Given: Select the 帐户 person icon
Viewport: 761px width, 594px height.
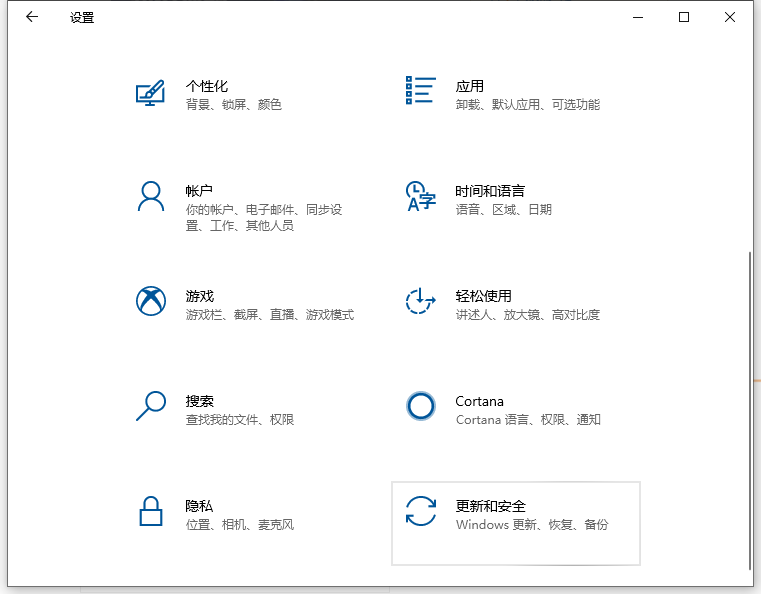Looking at the screenshot, I should tap(150, 196).
